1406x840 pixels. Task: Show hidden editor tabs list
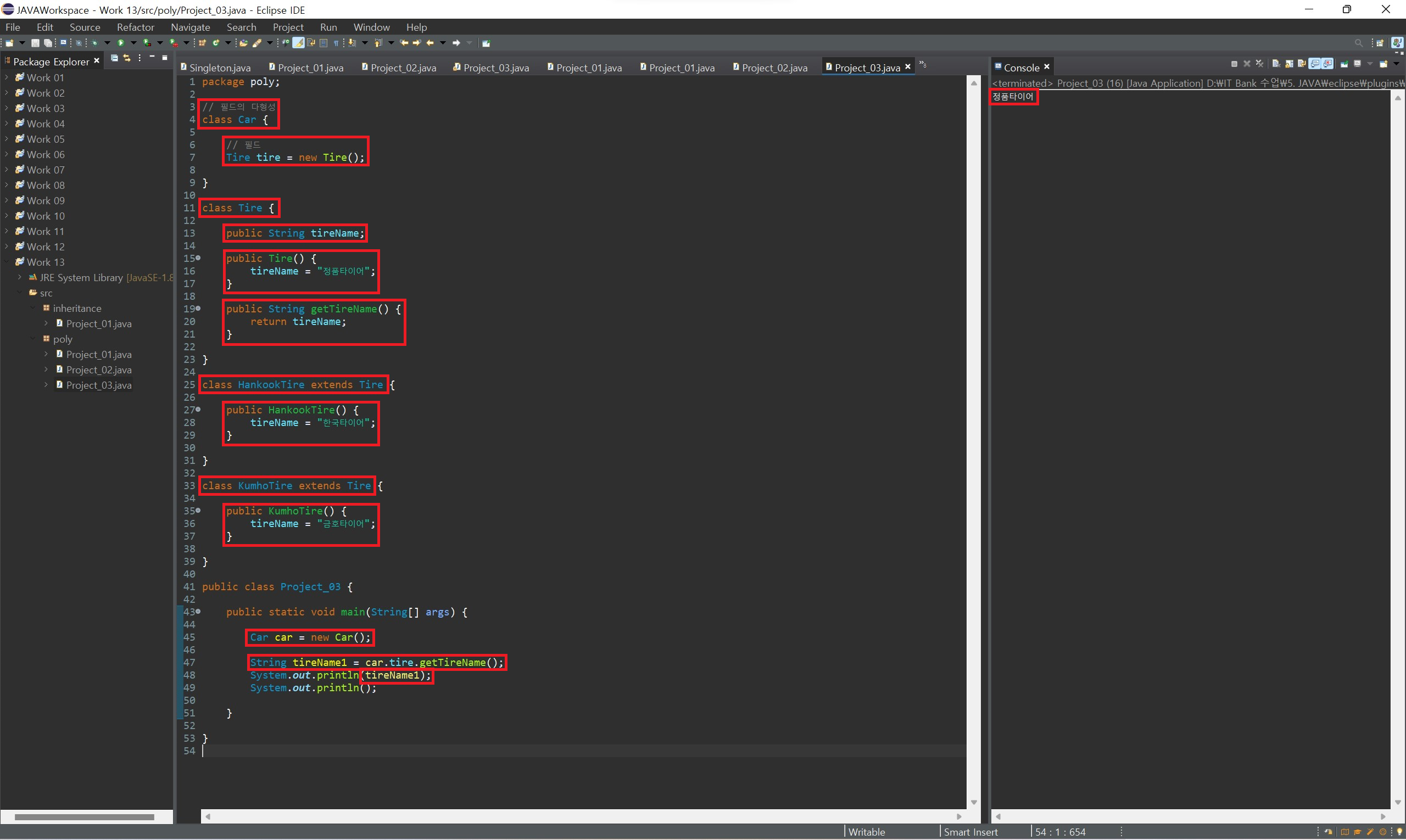pyautogui.click(x=923, y=65)
